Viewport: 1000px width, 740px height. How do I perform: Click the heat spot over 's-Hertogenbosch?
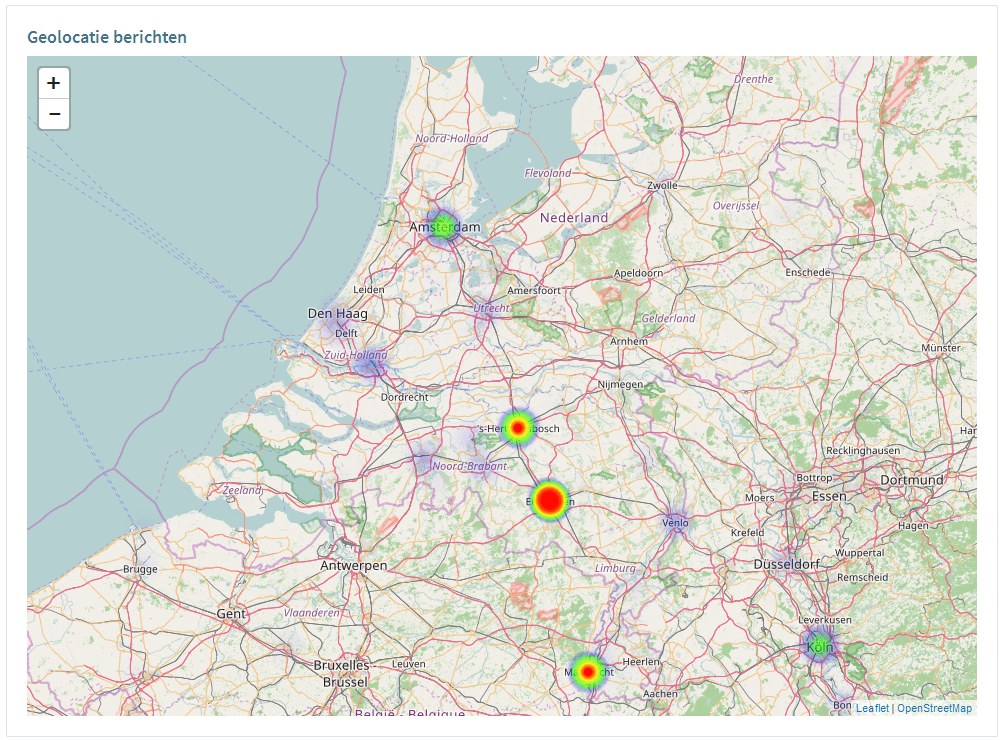pyautogui.click(x=518, y=428)
